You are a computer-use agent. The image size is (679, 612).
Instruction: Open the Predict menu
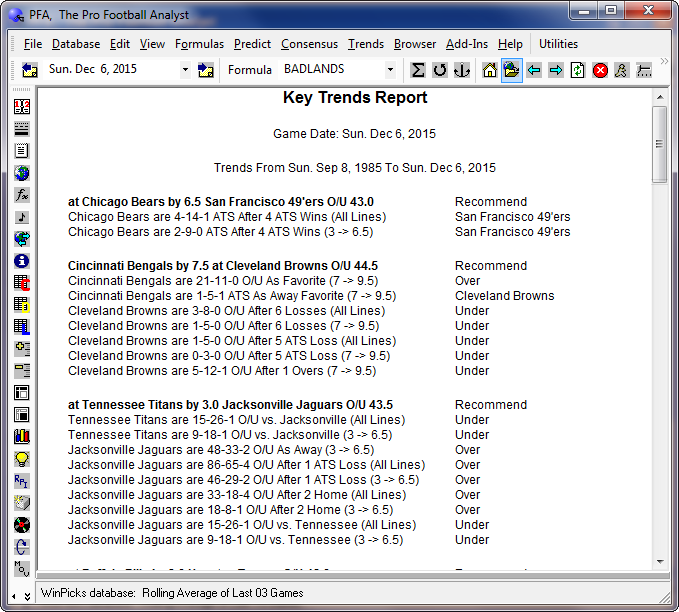(252, 44)
